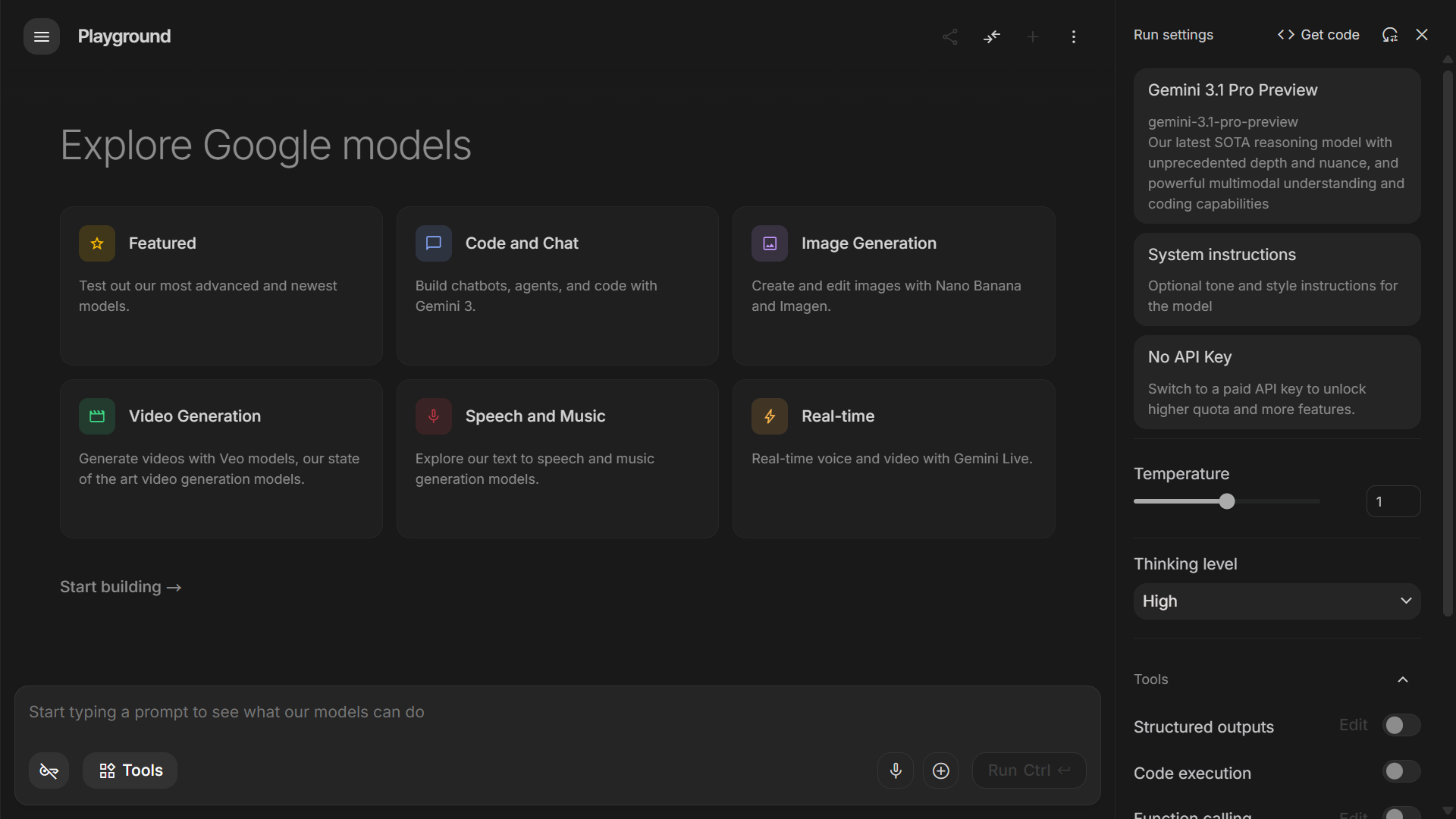Click the Run settings label
Screen dimensions: 1456x819
[x=1173, y=35]
